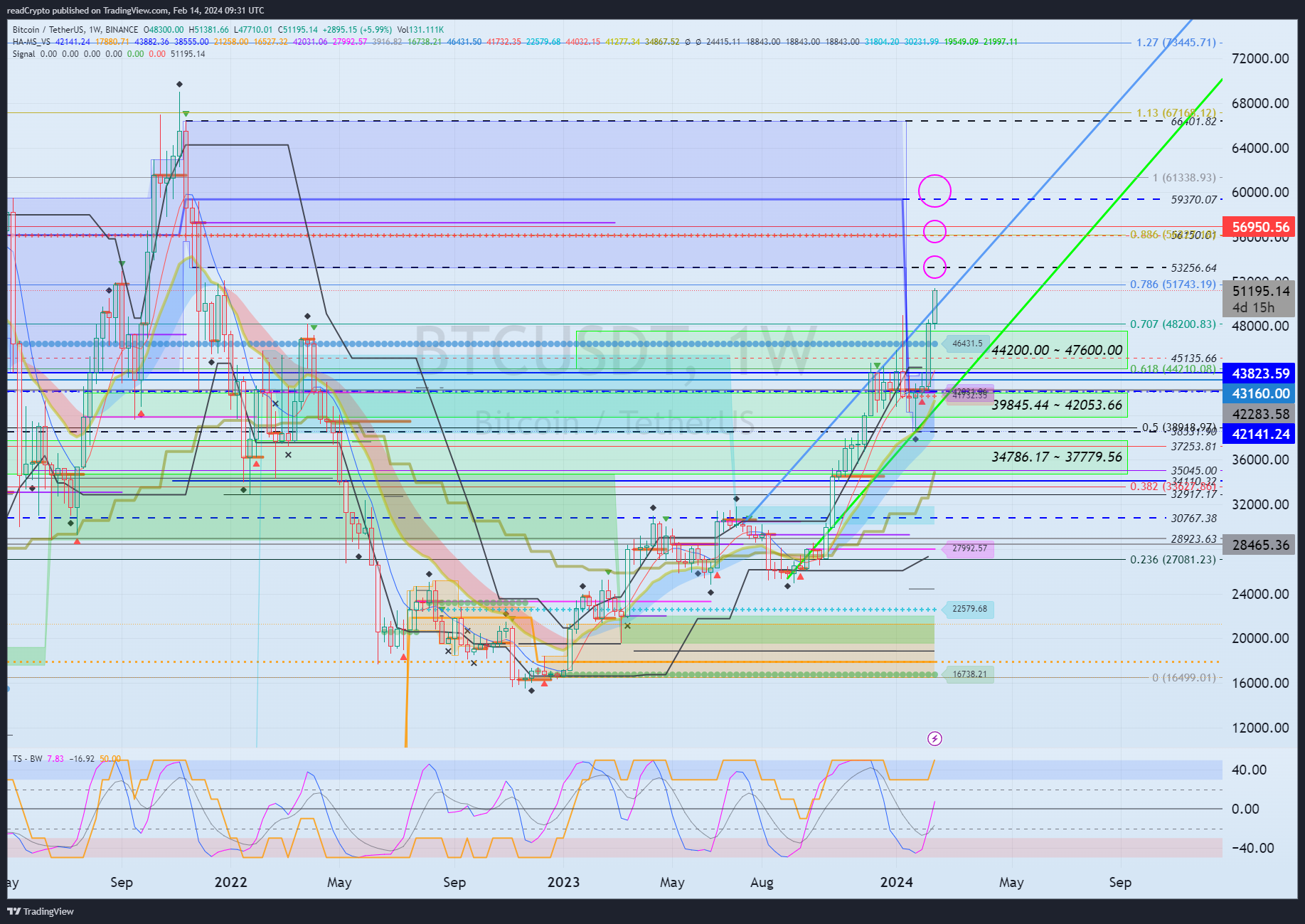Click the blue 42141.24 price label
1305x924 pixels.
pyautogui.click(x=1260, y=434)
